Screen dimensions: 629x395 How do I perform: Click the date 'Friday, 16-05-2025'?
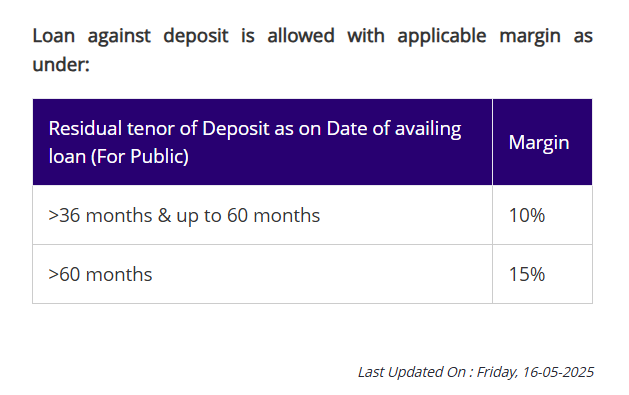click(x=535, y=372)
